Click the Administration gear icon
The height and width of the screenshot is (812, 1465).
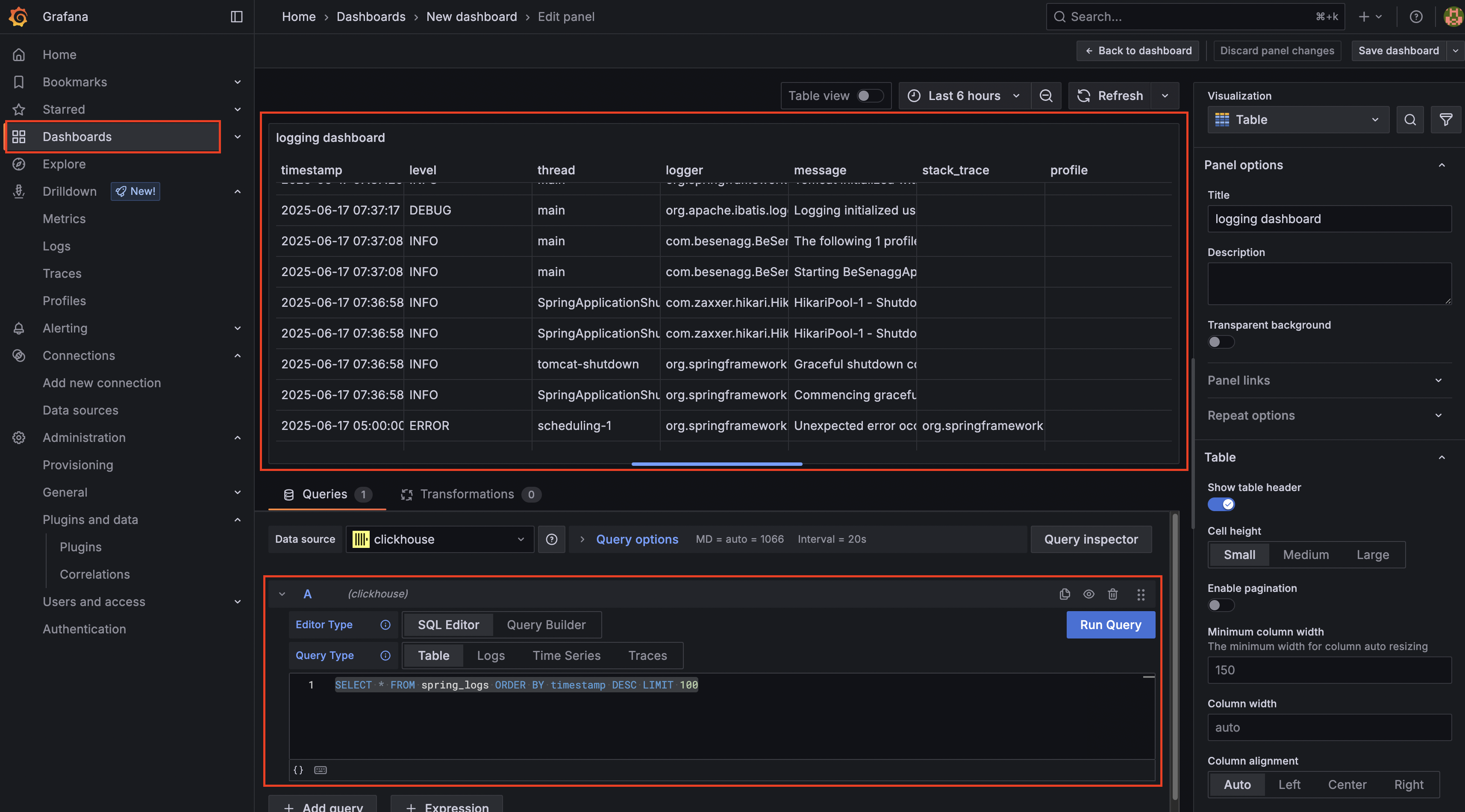tap(19, 437)
